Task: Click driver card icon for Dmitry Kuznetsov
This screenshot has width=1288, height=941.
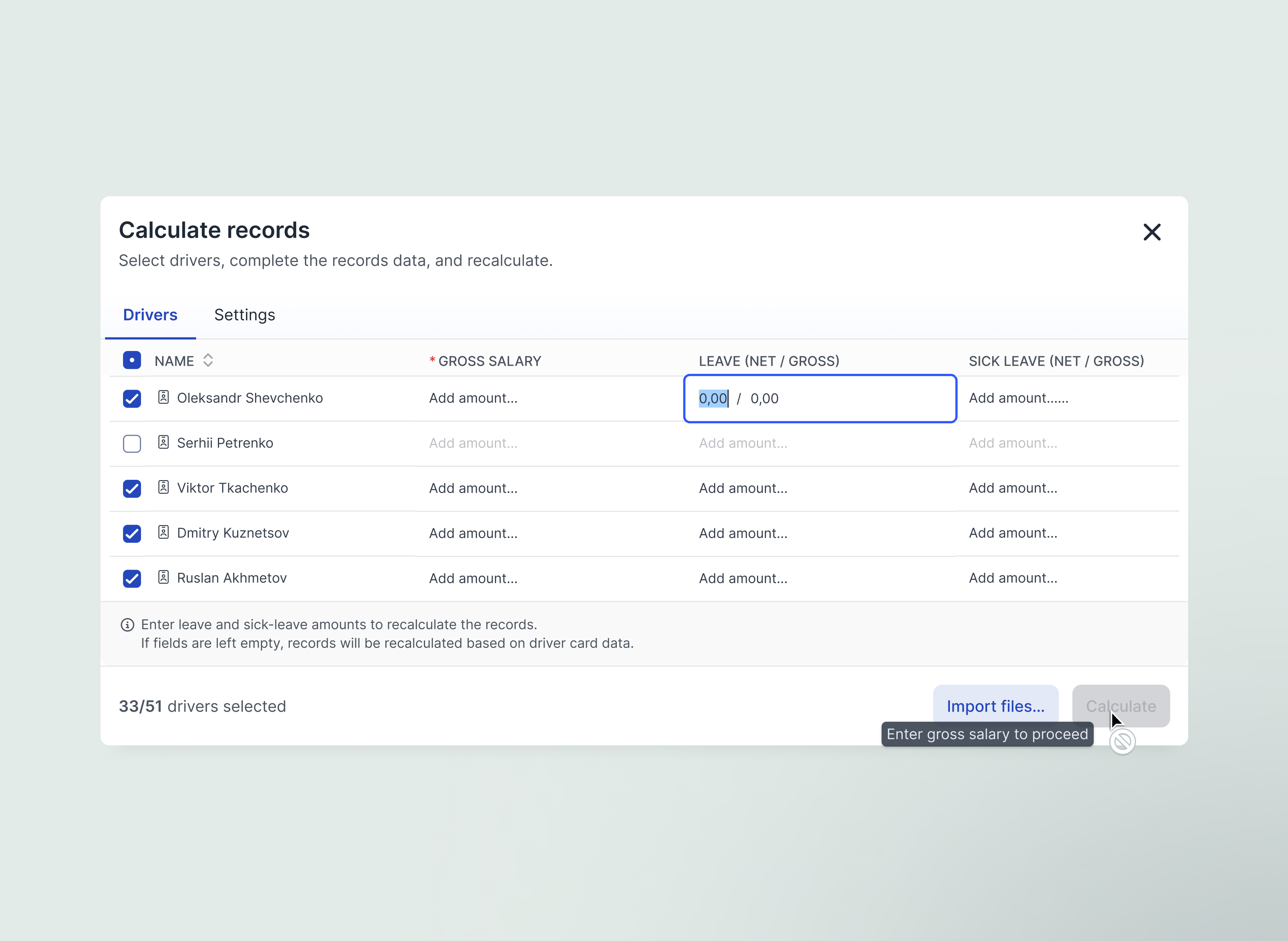Action: point(164,532)
